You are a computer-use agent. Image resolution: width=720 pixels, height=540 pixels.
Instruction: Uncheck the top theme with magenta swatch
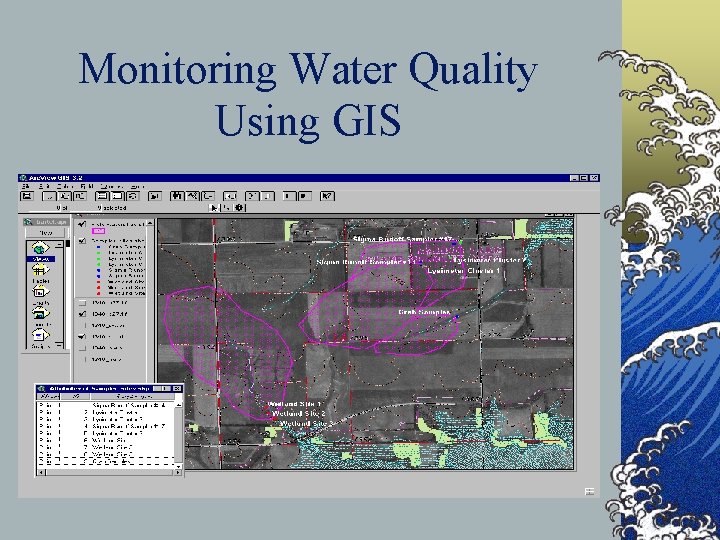82,224
